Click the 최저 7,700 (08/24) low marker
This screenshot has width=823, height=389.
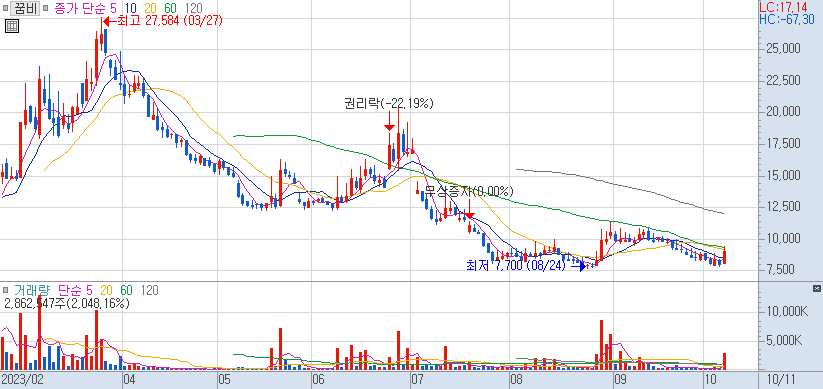525,266
